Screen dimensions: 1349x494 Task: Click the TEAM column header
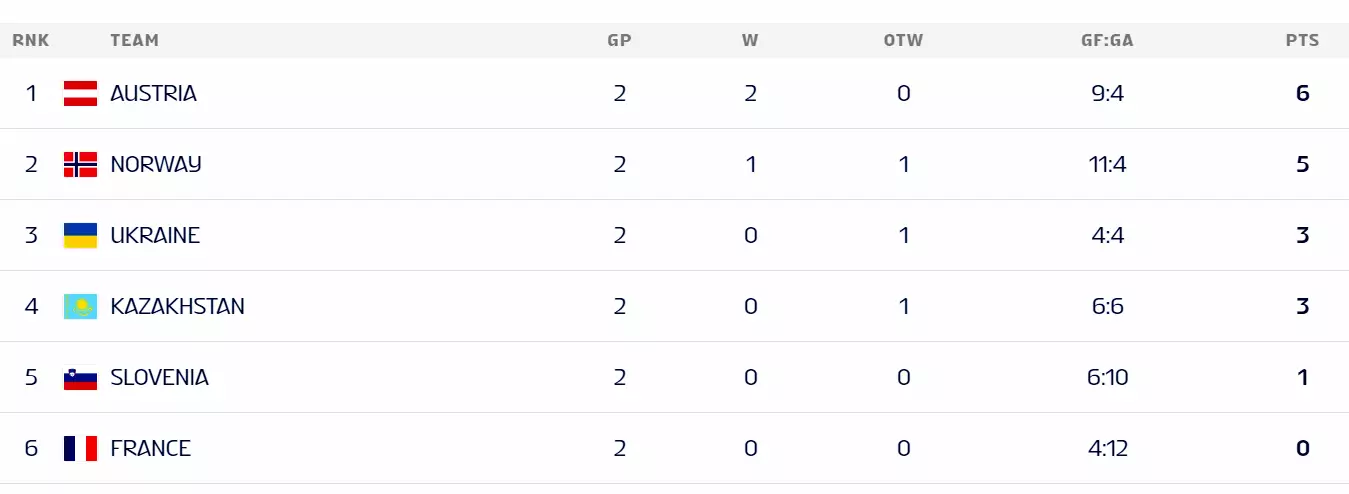[134, 41]
